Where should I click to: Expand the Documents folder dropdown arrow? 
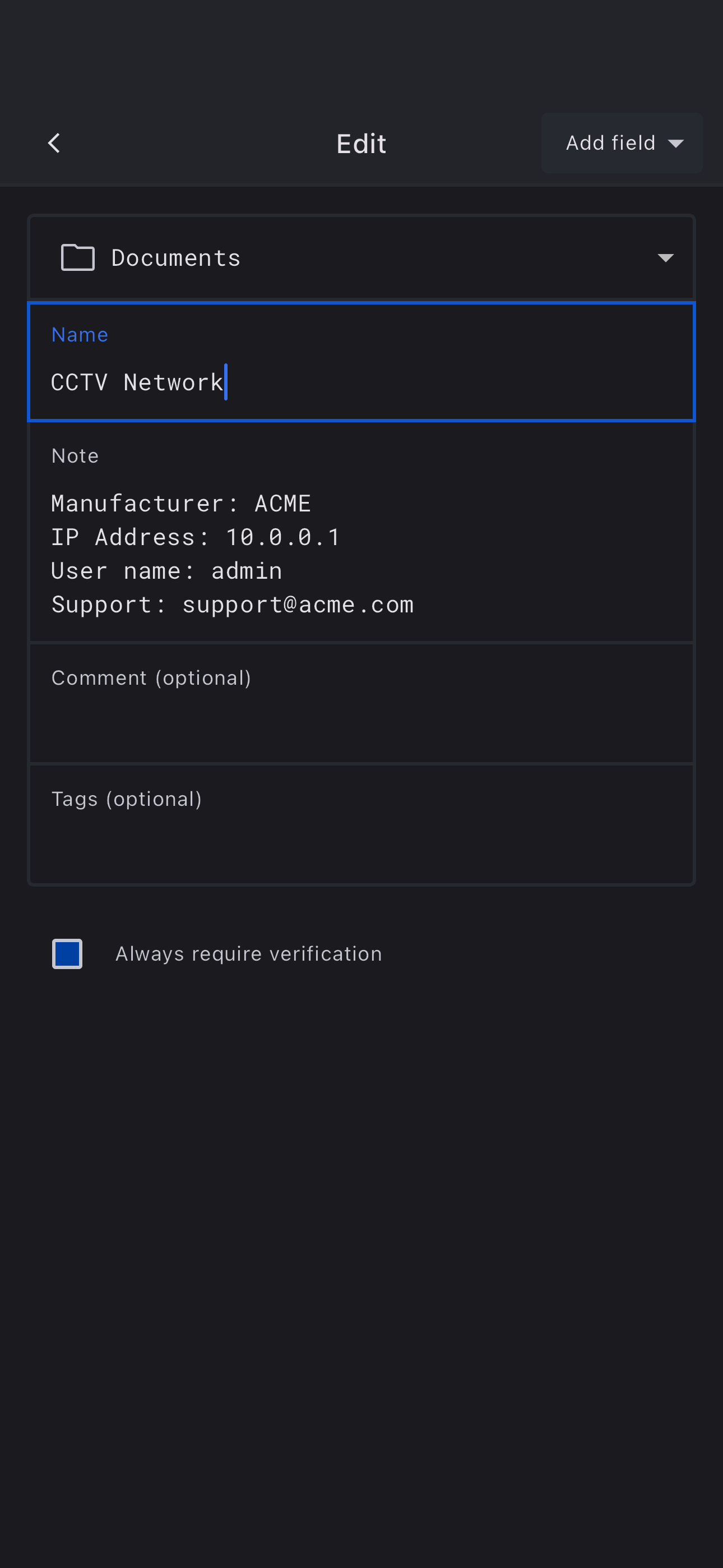point(665,258)
